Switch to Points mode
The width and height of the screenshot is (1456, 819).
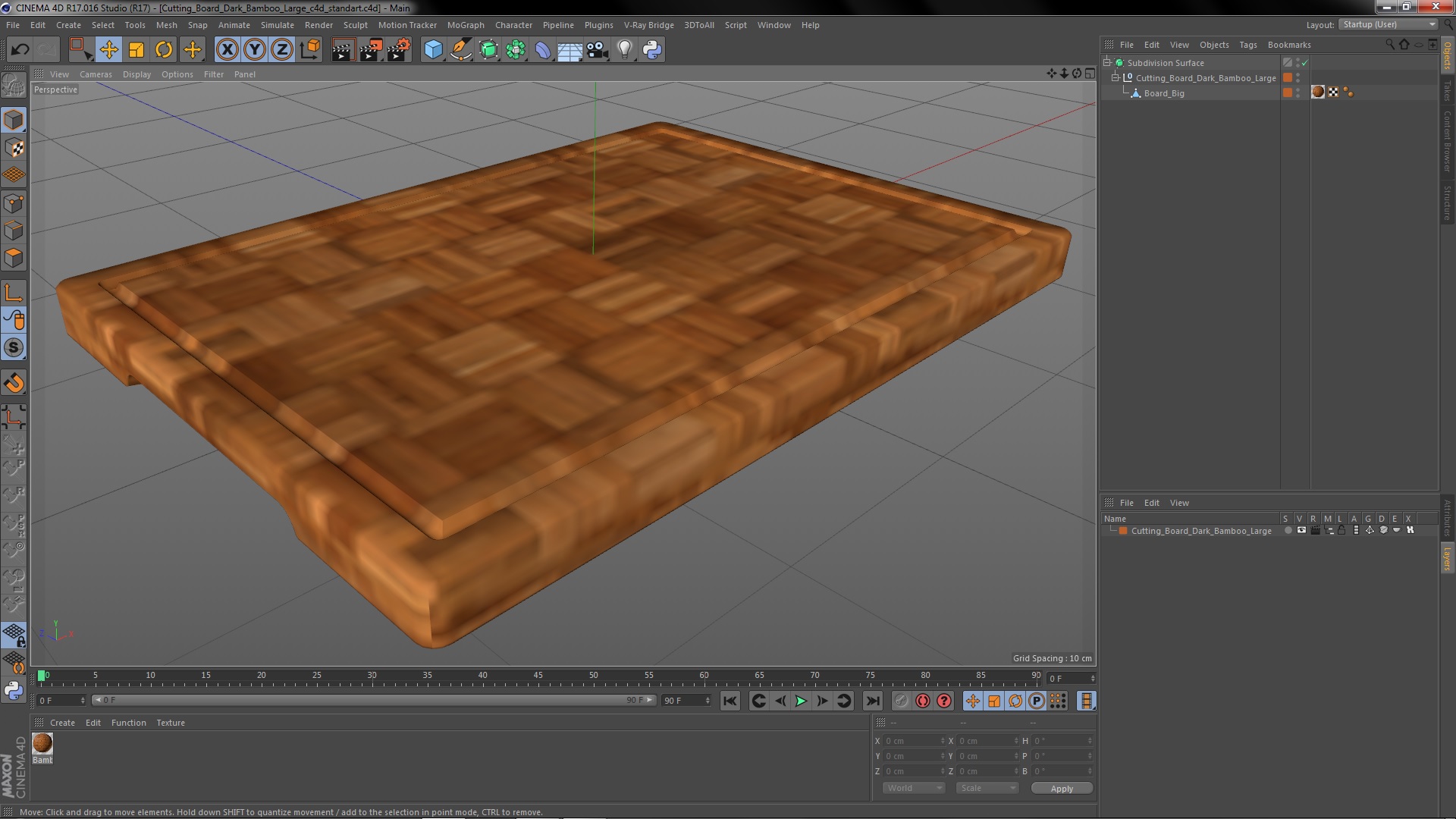pos(14,203)
